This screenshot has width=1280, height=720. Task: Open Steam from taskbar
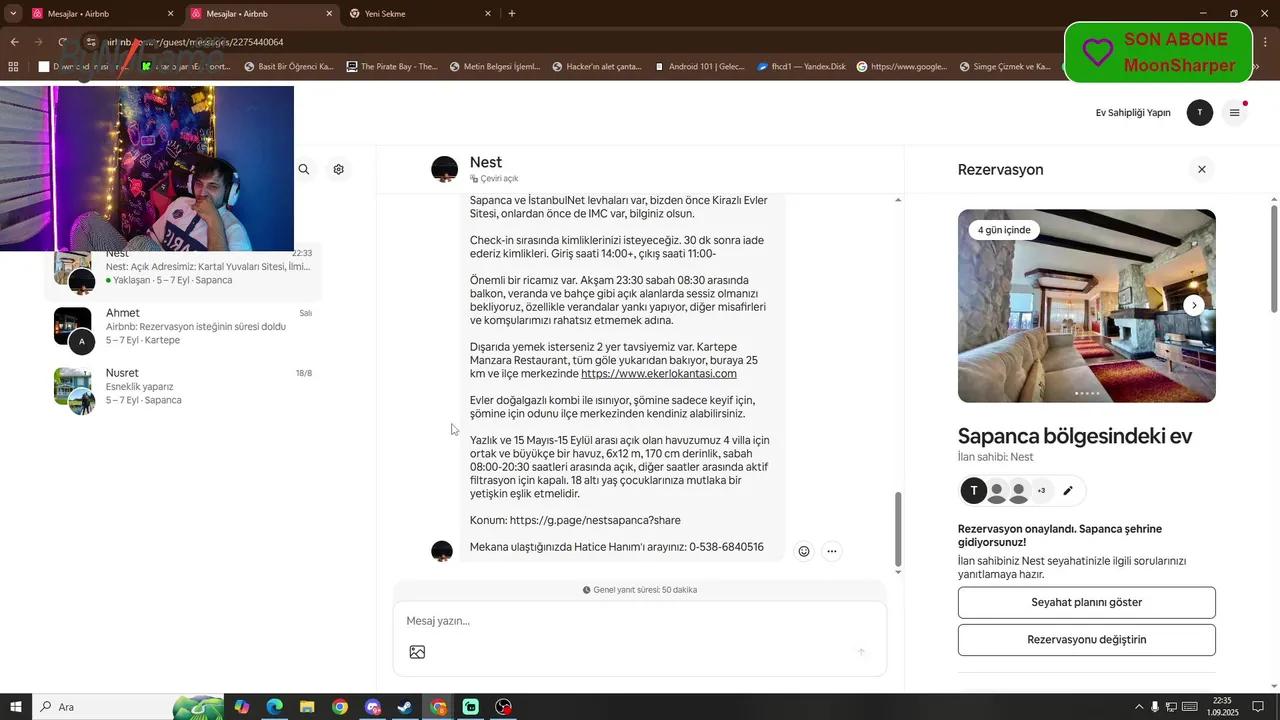405,707
